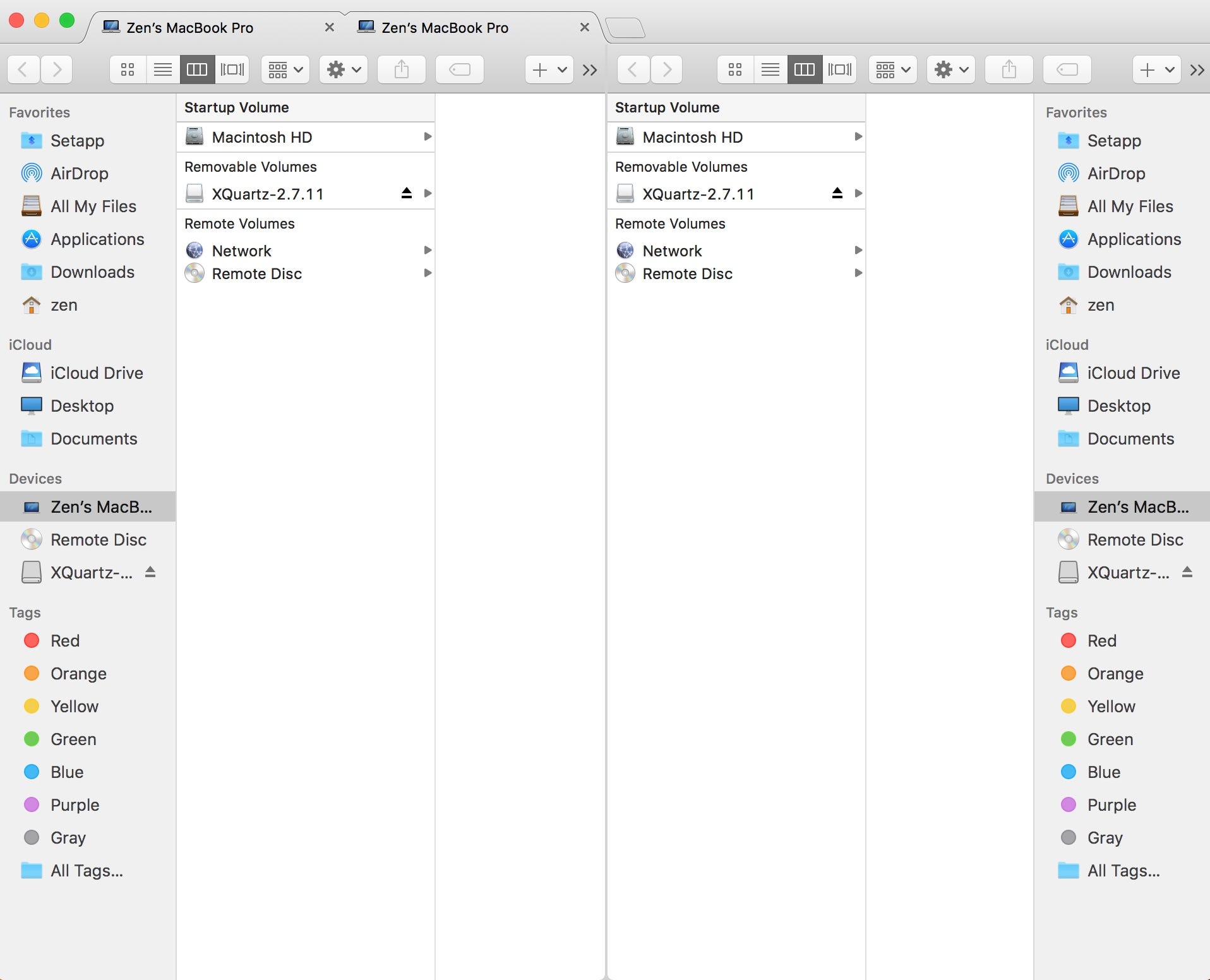Viewport: 1210px width, 980px height.
Task: Eject XQuartz from left sidebar
Action: point(150,572)
